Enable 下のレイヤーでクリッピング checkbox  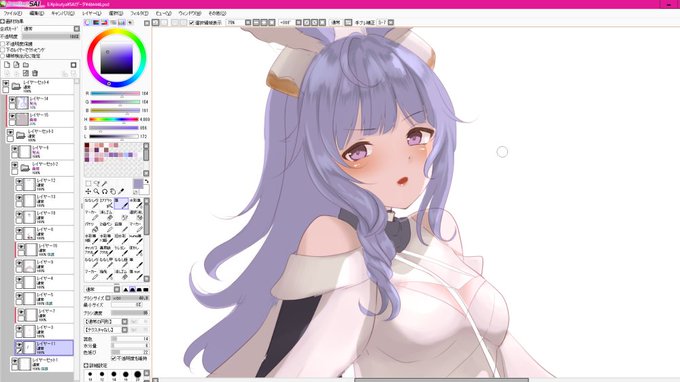pos(3,50)
